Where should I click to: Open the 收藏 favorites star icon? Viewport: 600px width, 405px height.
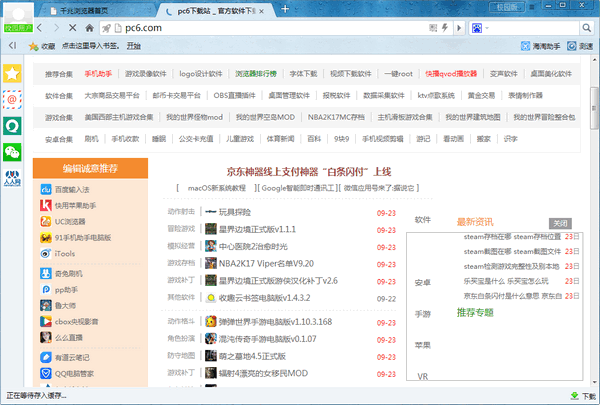pos(42,46)
